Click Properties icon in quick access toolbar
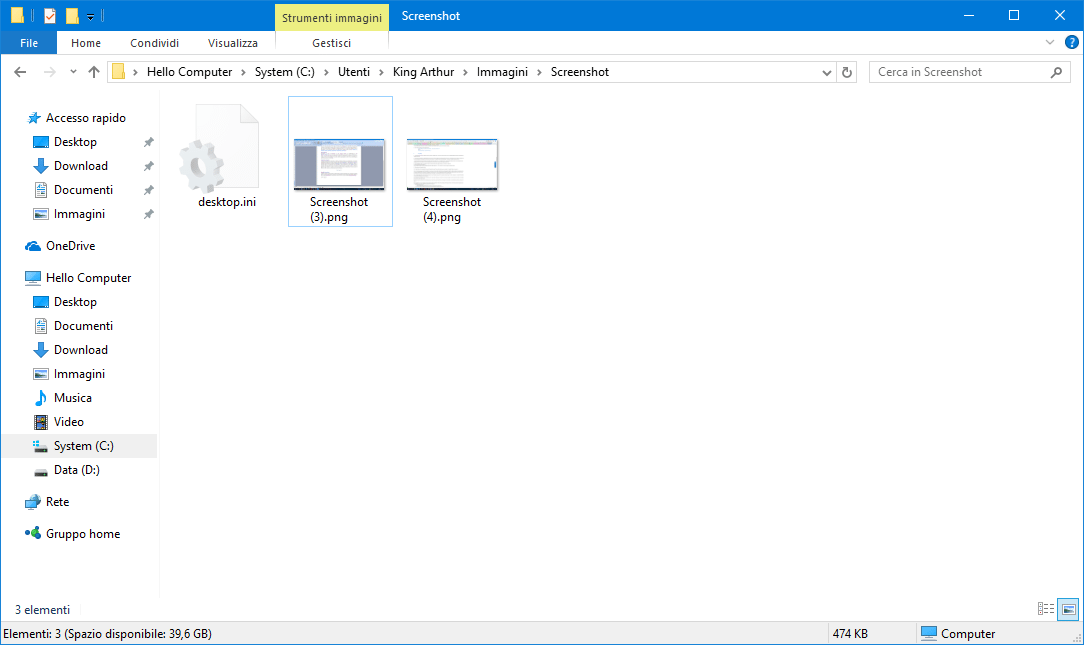The image size is (1084, 645). click(x=50, y=16)
